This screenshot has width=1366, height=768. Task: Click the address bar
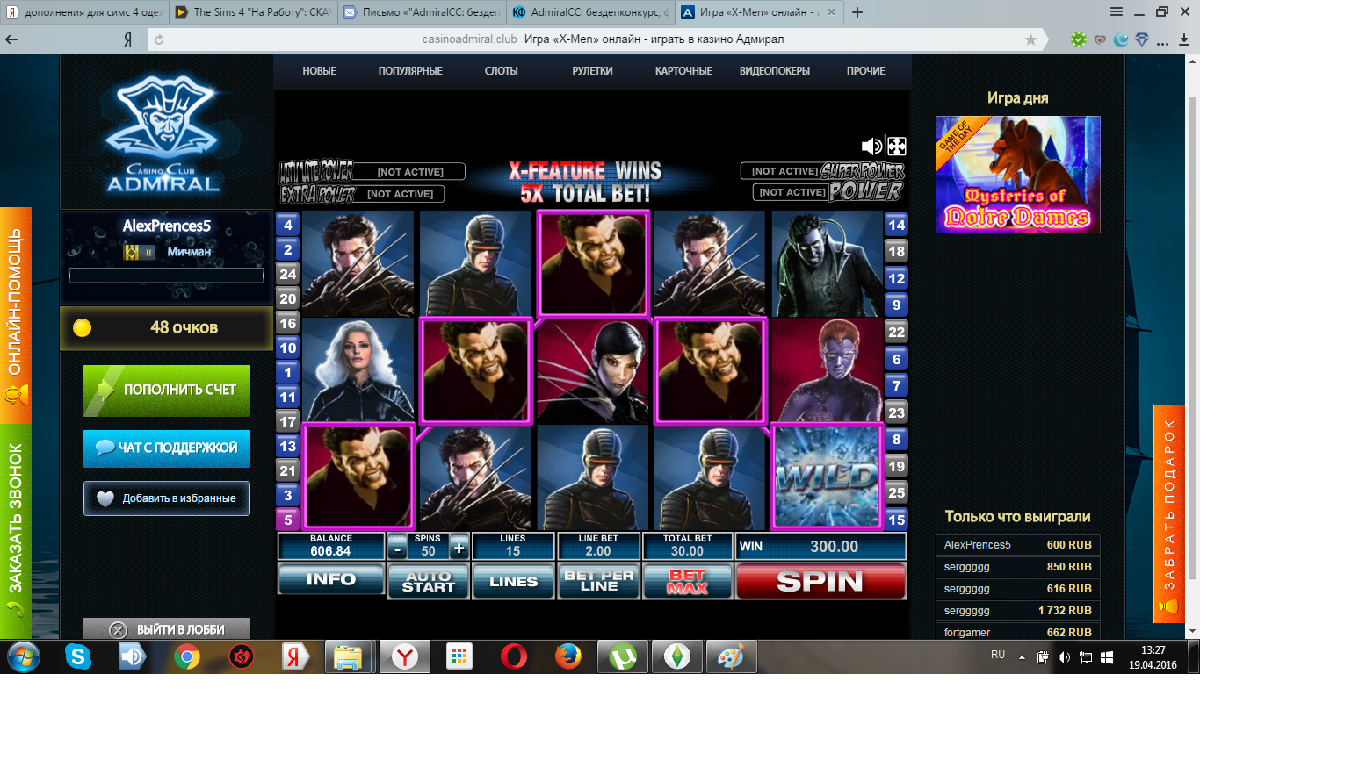coord(598,40)
